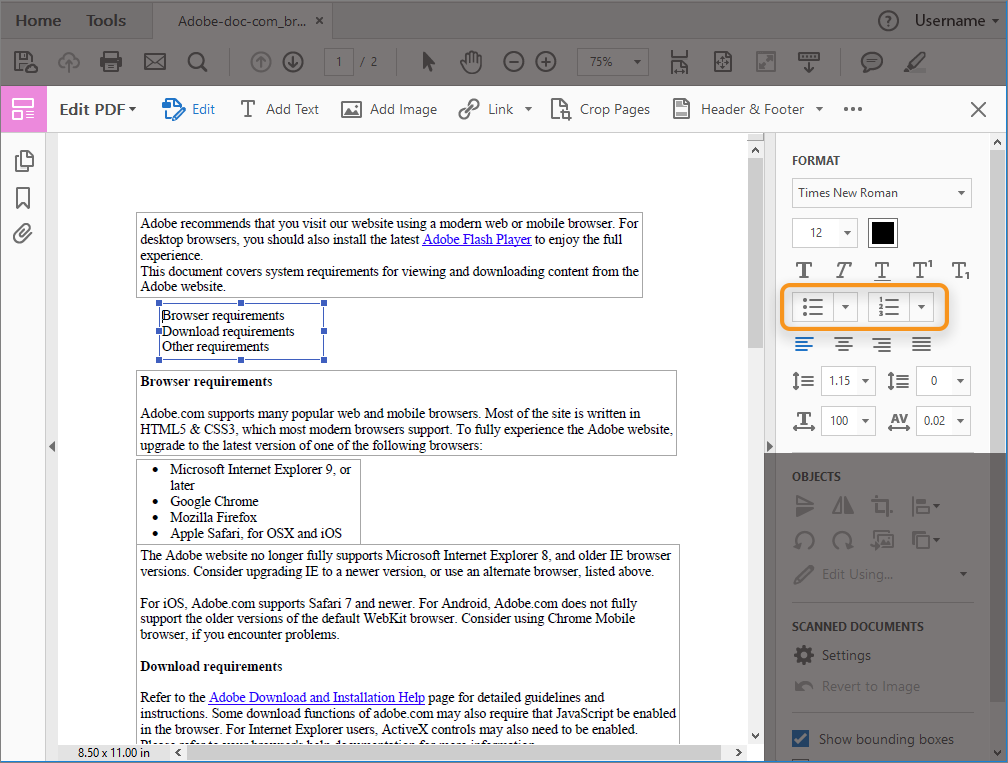Open the Times New Roman font dropdown
The image size is (1008, 763).
click(x=881, y=192)
